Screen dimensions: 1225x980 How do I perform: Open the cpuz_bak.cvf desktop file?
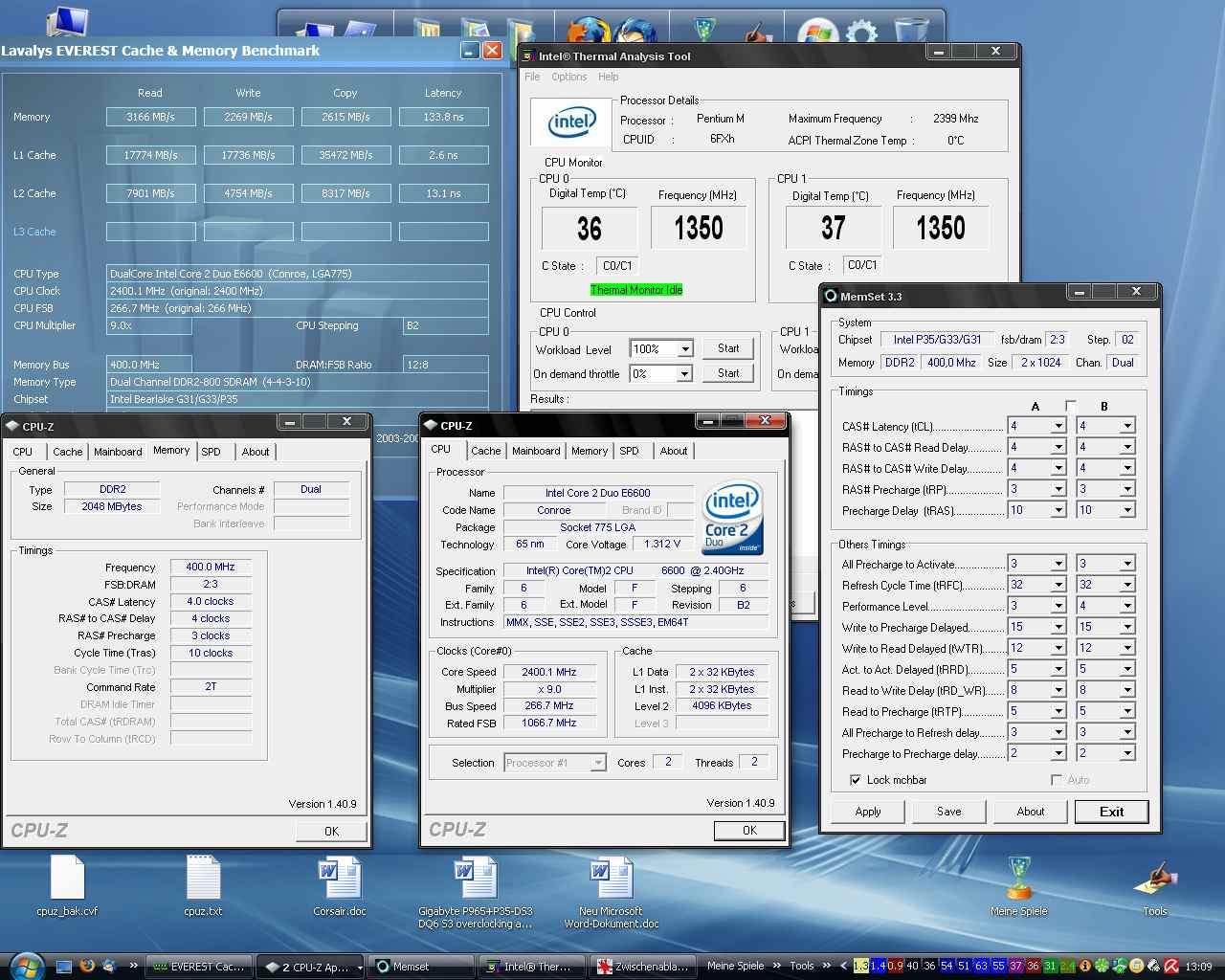(x=67, y=885)
